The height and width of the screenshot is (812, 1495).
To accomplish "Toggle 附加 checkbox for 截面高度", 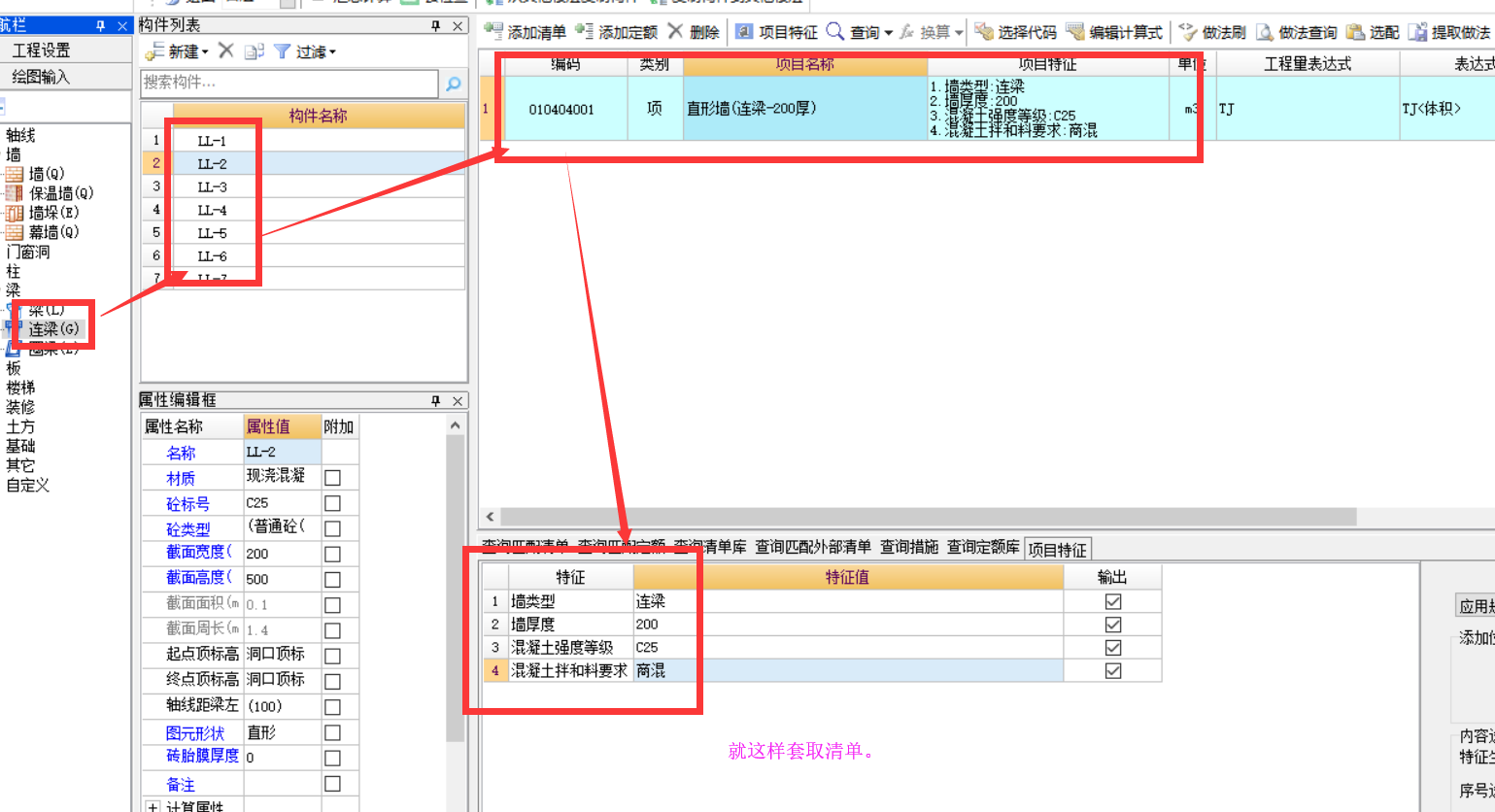I will [x=332, y=579].
